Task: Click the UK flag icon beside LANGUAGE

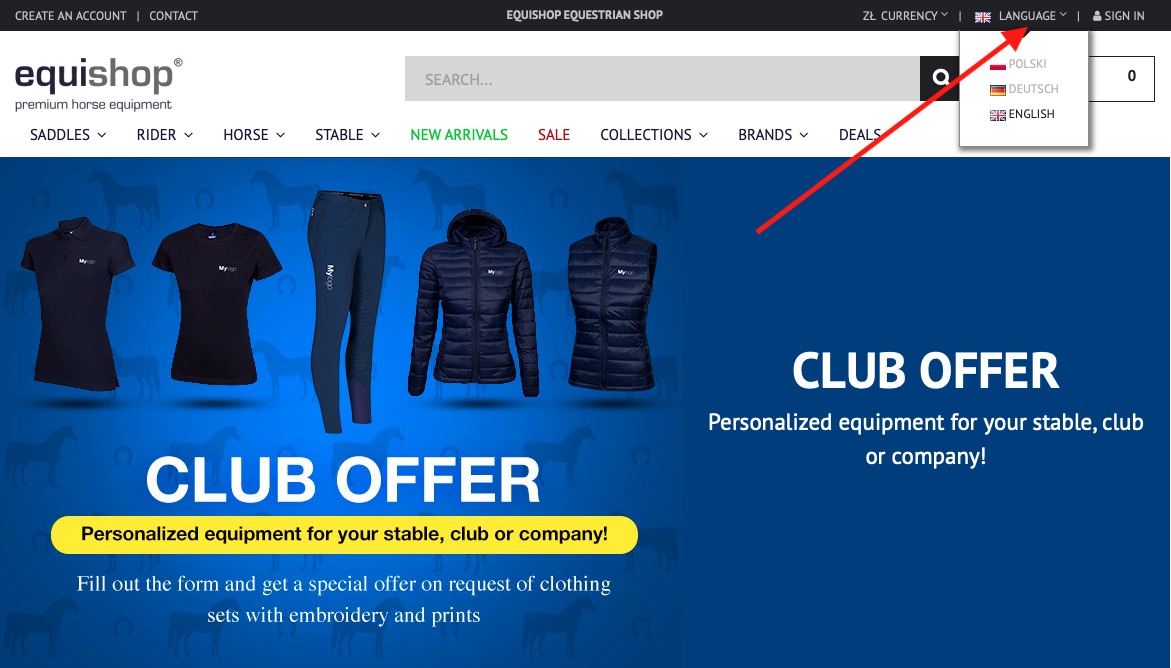Action: point(983,16)
